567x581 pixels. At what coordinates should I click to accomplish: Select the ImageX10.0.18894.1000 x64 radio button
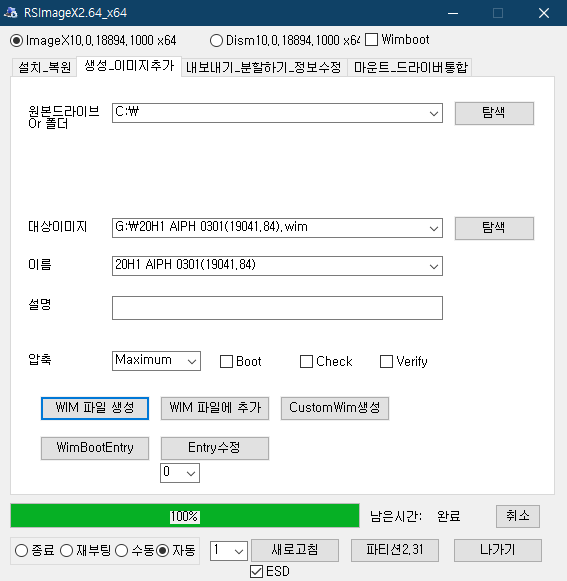(16, 40)
